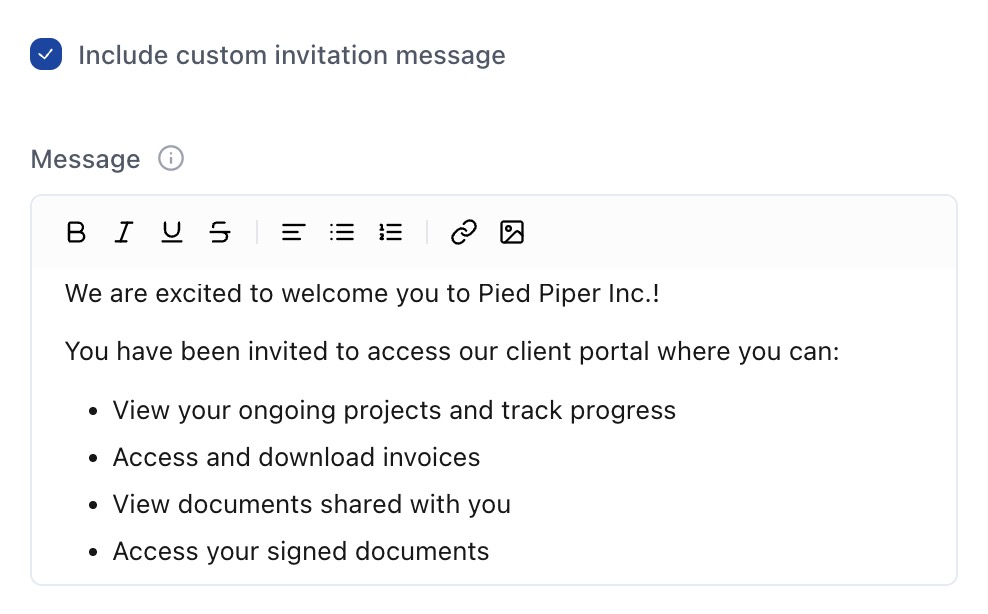Create a numbered list
The width and height of the screenshot is (988, 614).
point(390,232)
